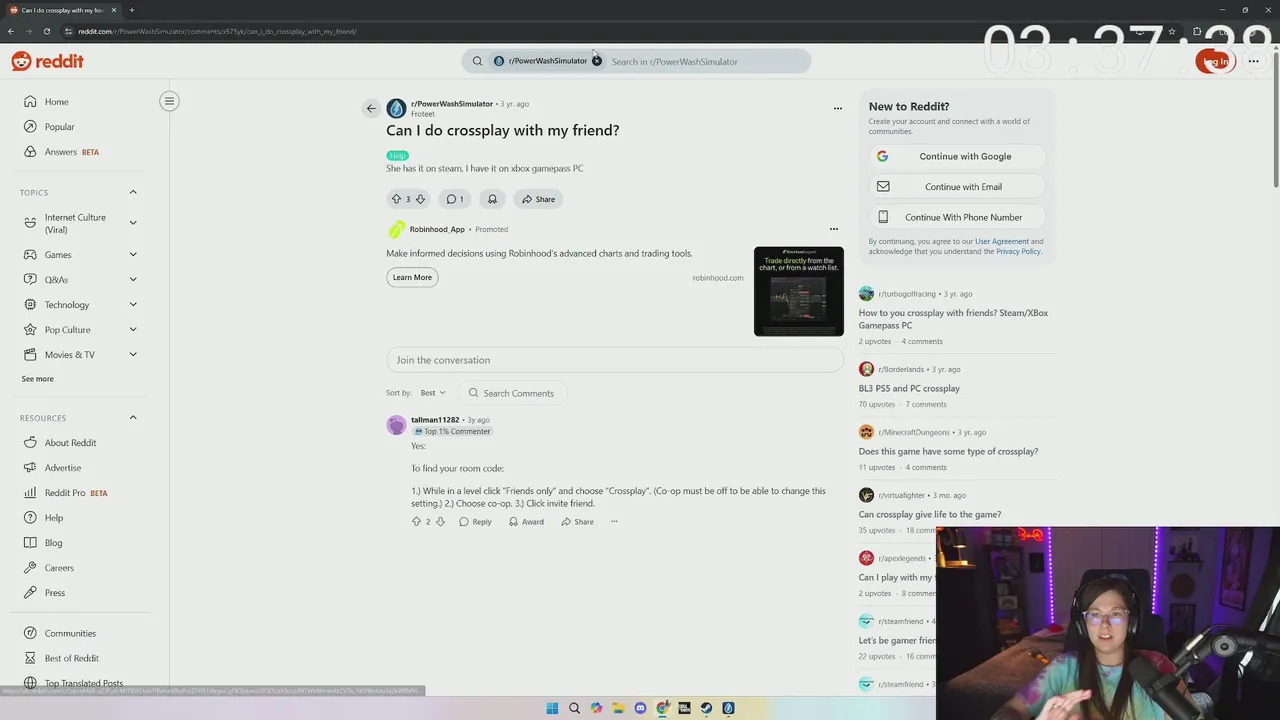
Task: Remove the r/PowerWashSimulator search filter
Action: [597, 61]
